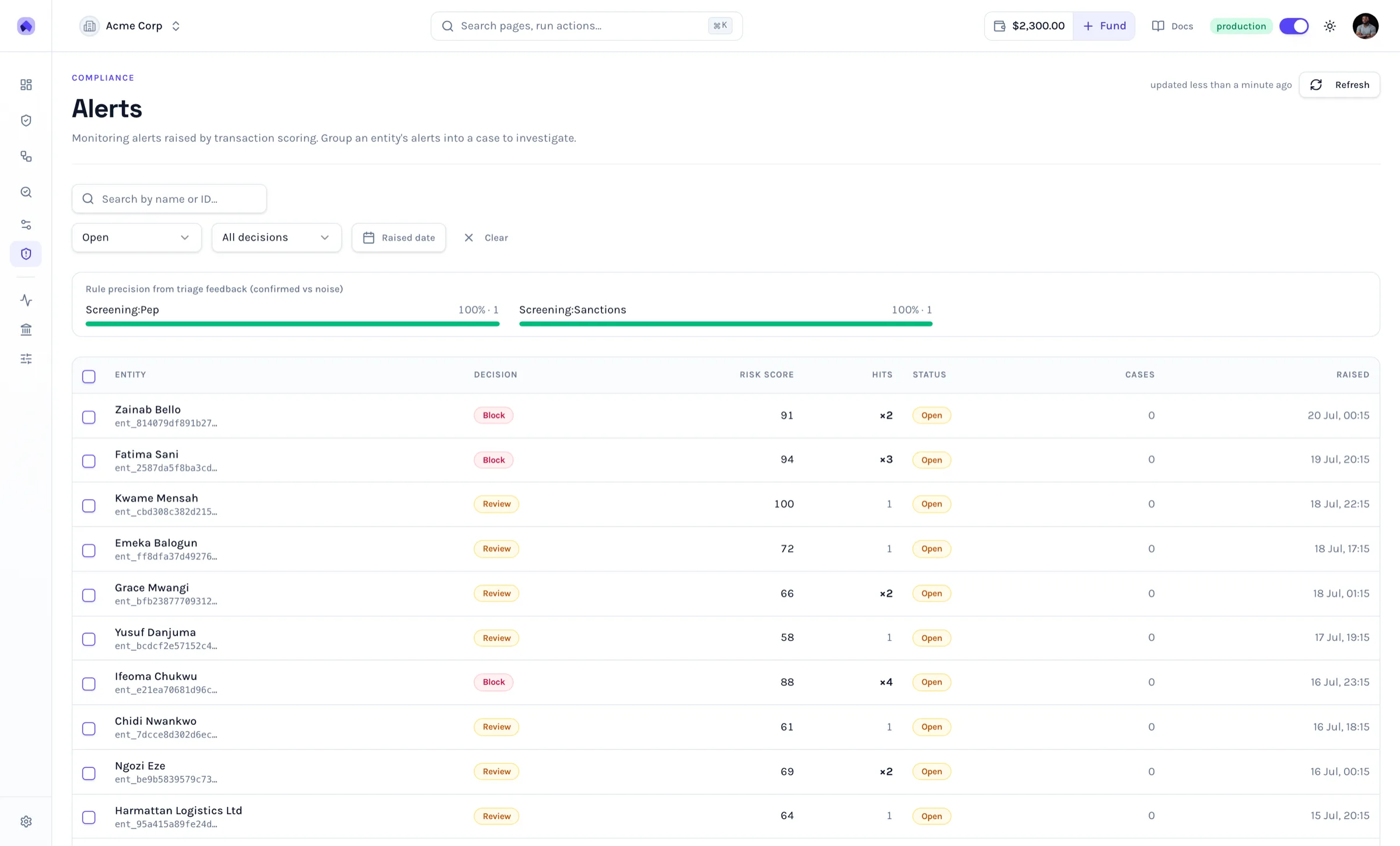Click the Entity column header
Screen dimensions: 1400x846
point(131,375)
